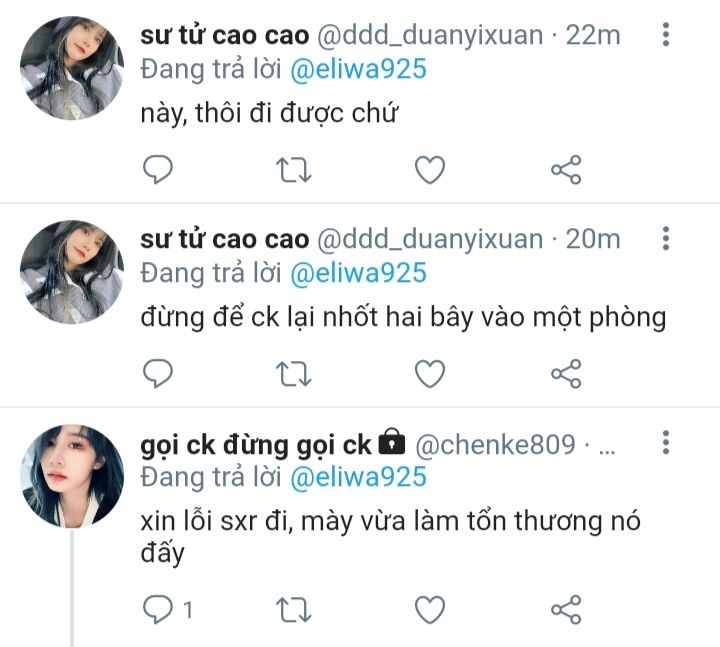The height and width of the screenshot is (647, 720).
Task: Open @eliwa925 link in the @chenke809 tweet
Action: point(359,477)
